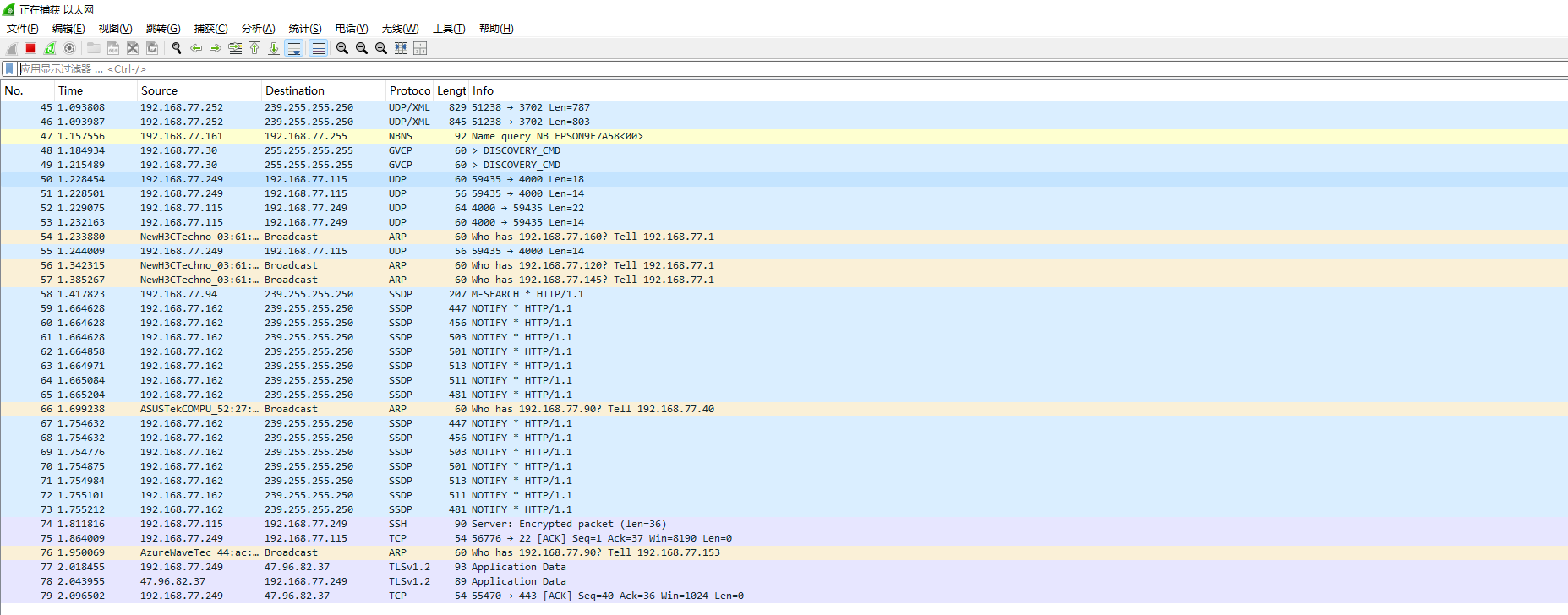Sort by the Protocol column header
This screenshot has width=1568, height=615.
[x=410, y=90]
